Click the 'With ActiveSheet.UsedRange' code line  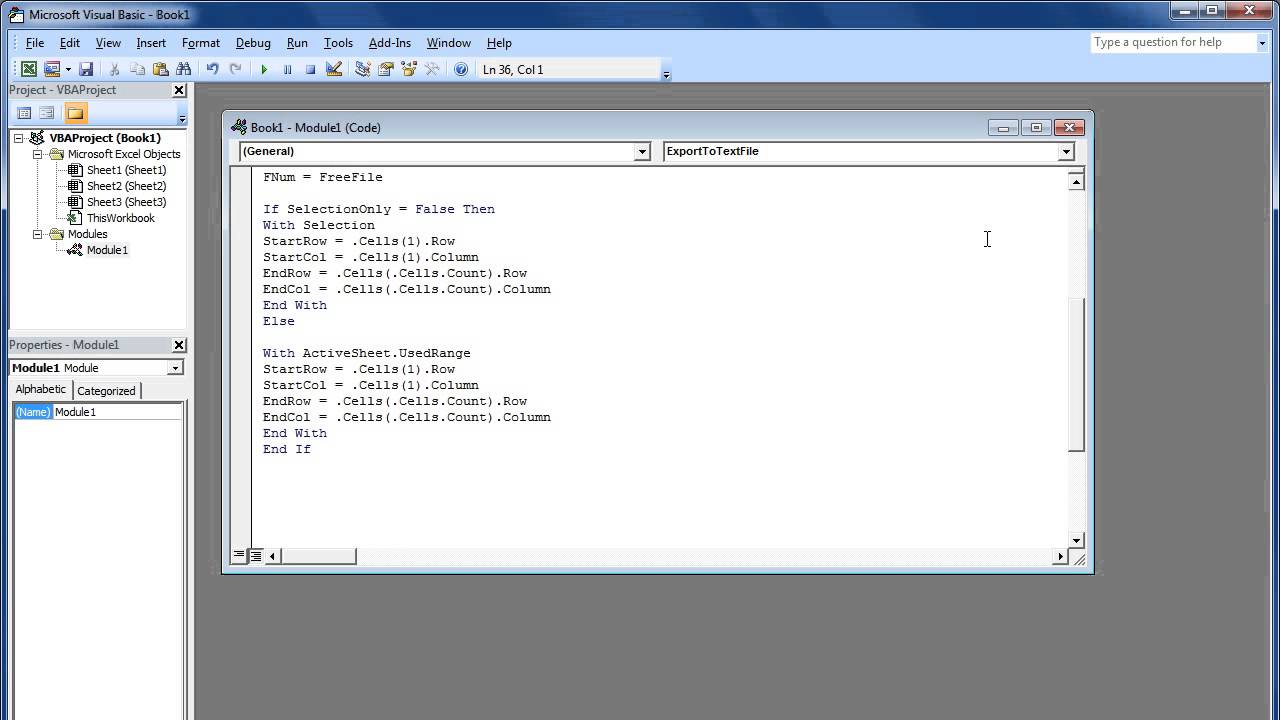366,353
